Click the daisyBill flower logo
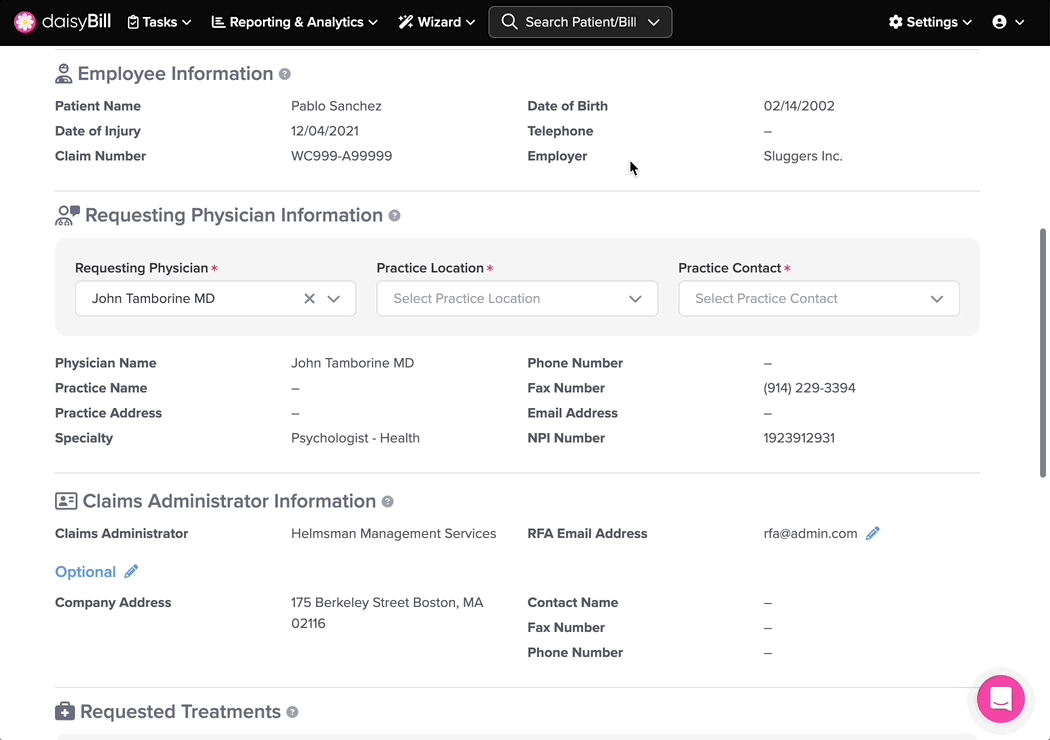Screen dimensions: 1050x740 click(25, 22)
